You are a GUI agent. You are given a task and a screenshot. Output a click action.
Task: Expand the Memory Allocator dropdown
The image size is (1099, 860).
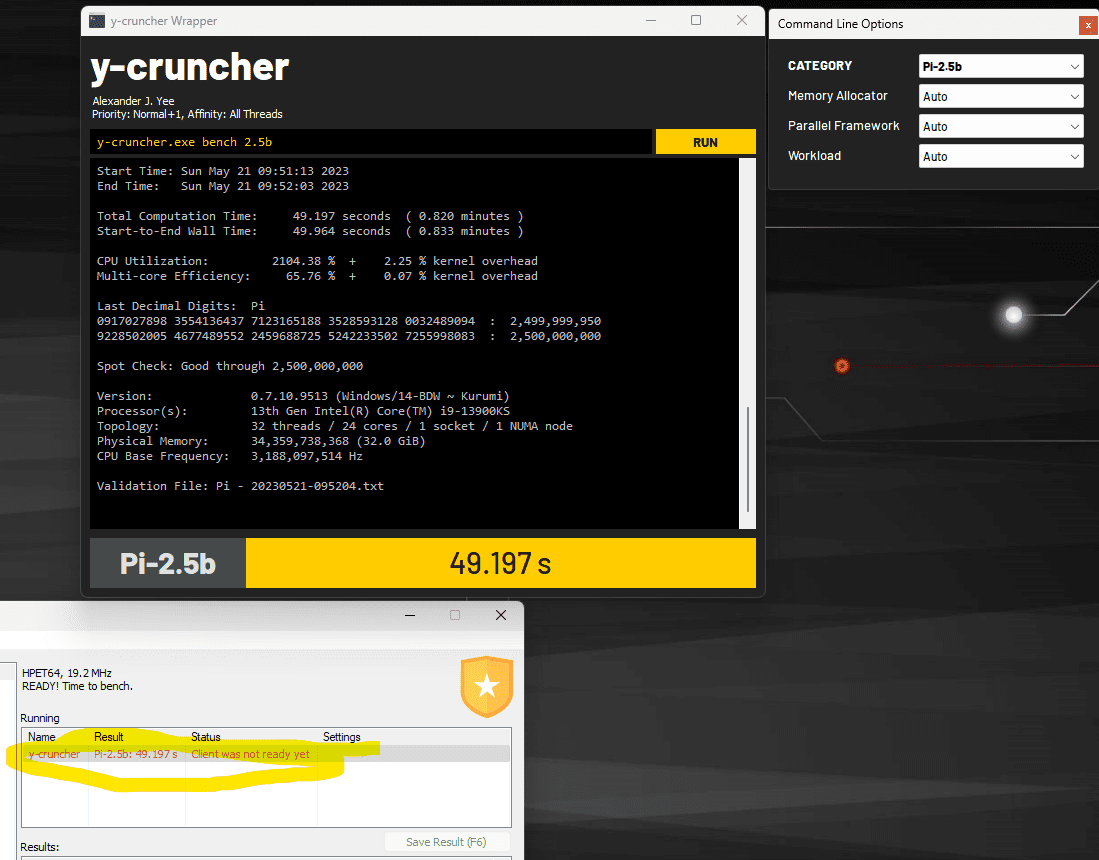point(1000,97)
